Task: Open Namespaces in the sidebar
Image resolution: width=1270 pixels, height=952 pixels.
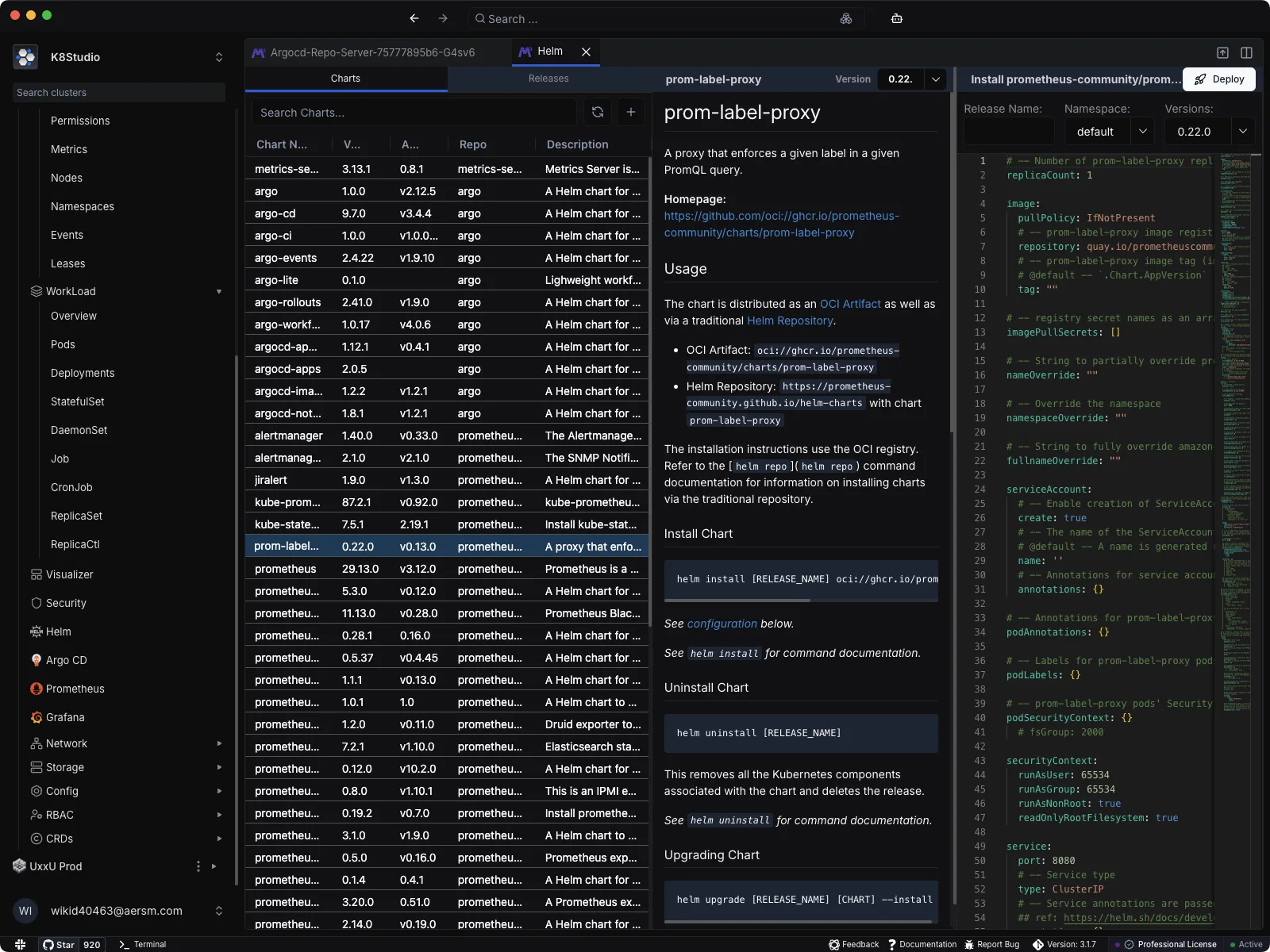Action: coord(83,206)
